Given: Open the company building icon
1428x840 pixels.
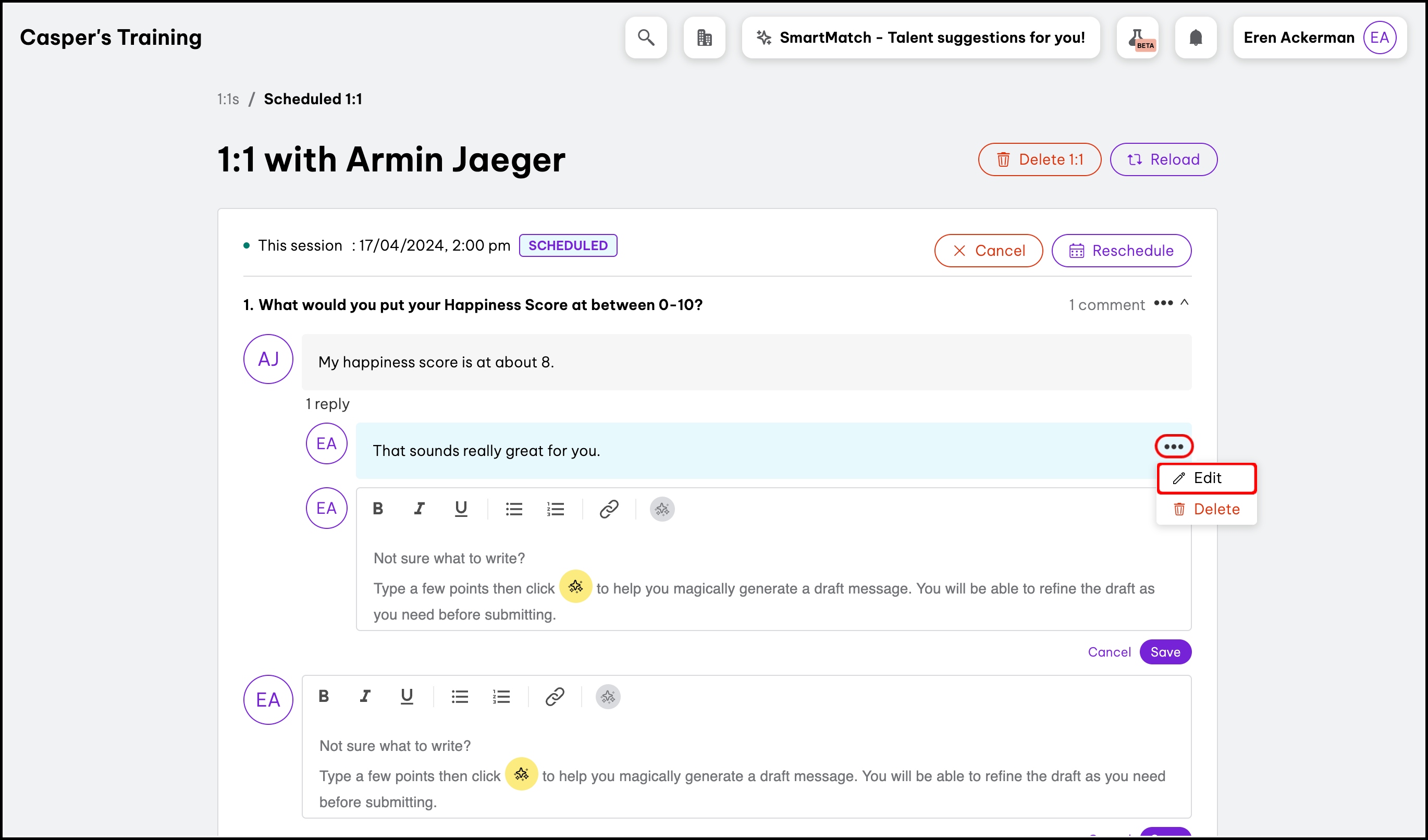Looking at the screenshot, I should click(x=705, y=38).
